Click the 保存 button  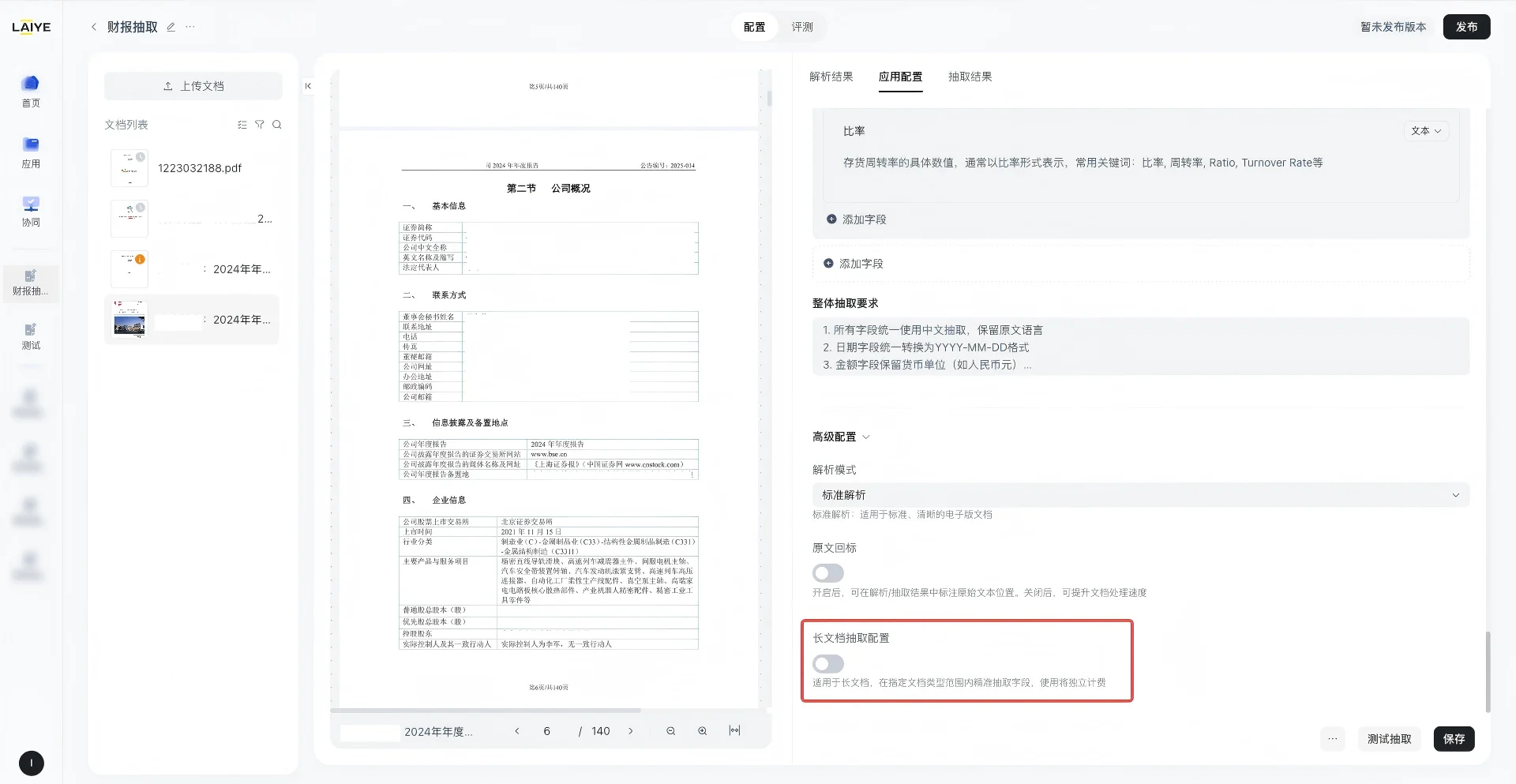(1454, 739)
